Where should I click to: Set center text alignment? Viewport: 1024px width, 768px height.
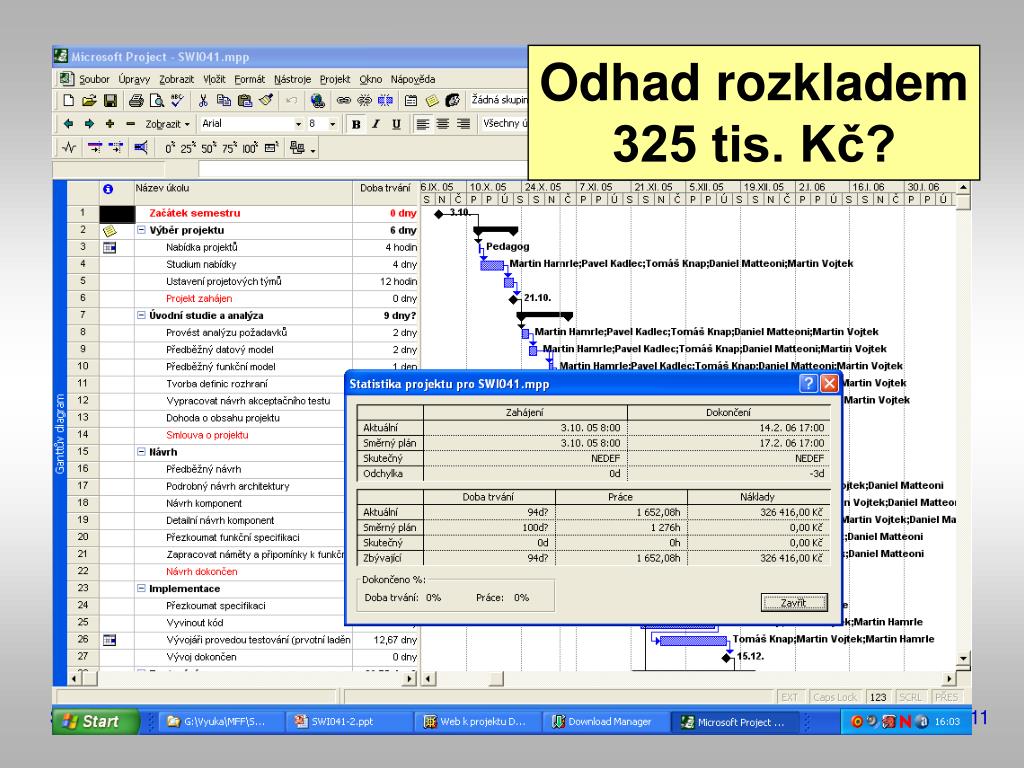pos(443,124)
